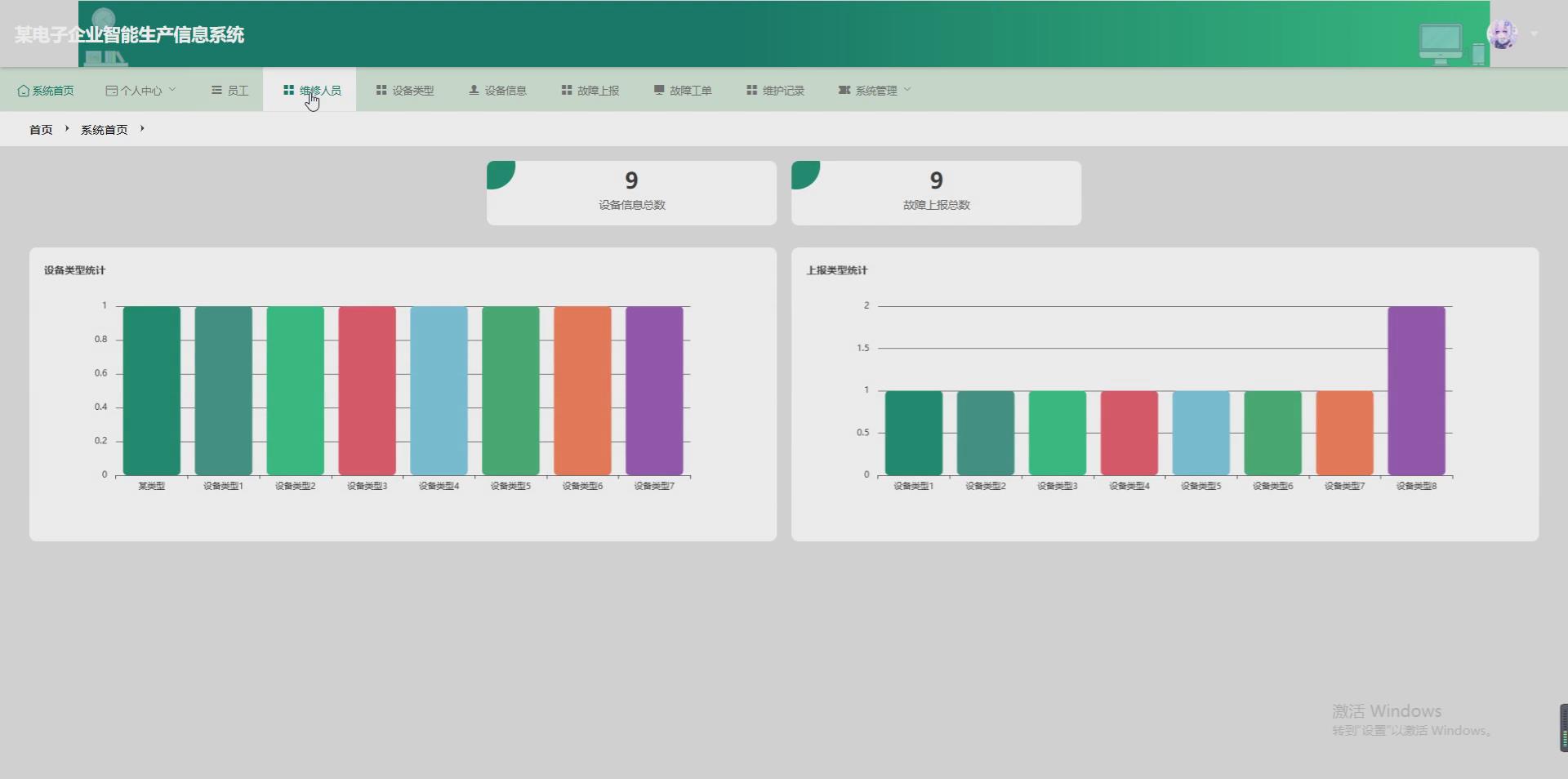Screen dimensions: 1568x779
Task: Click the 设备信息总数 statistics card
Action: coord(631,193)
